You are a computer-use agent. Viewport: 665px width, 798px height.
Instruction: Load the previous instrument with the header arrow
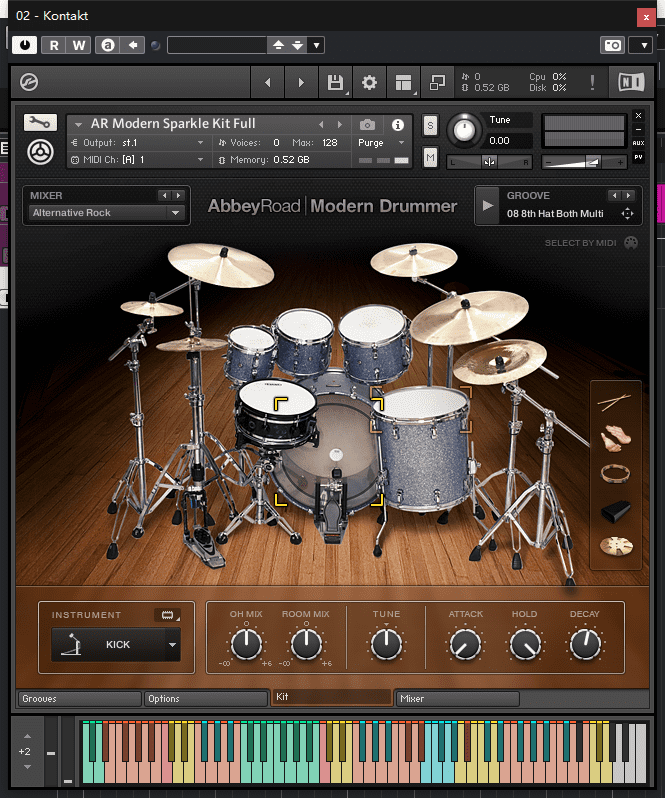coord(321,124)
